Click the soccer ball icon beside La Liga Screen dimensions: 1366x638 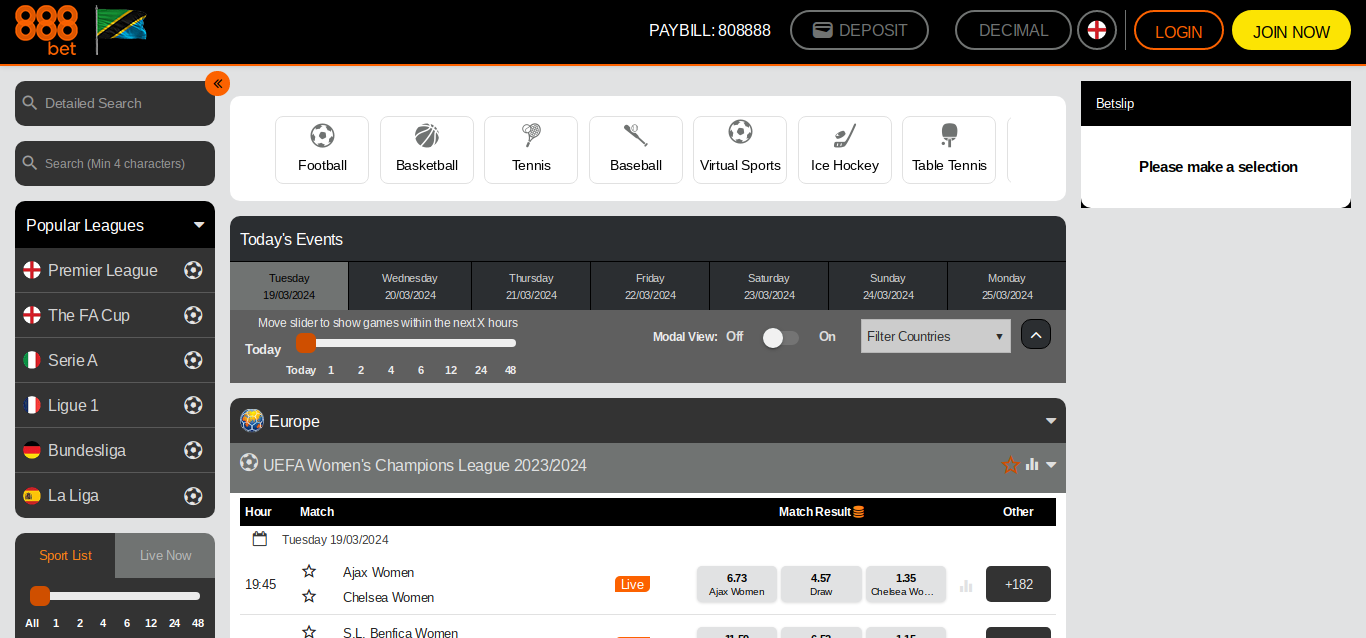click(x=194, y=495)
